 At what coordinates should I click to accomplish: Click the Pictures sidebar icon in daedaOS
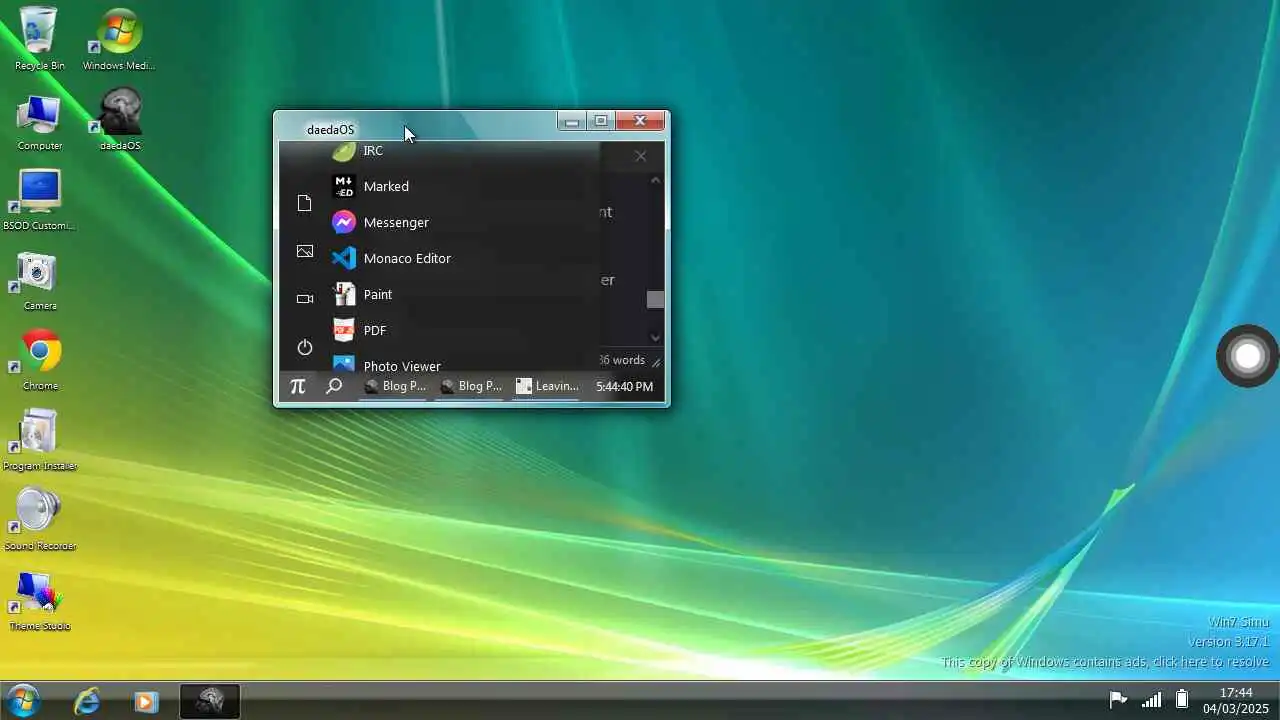(305, 251)
